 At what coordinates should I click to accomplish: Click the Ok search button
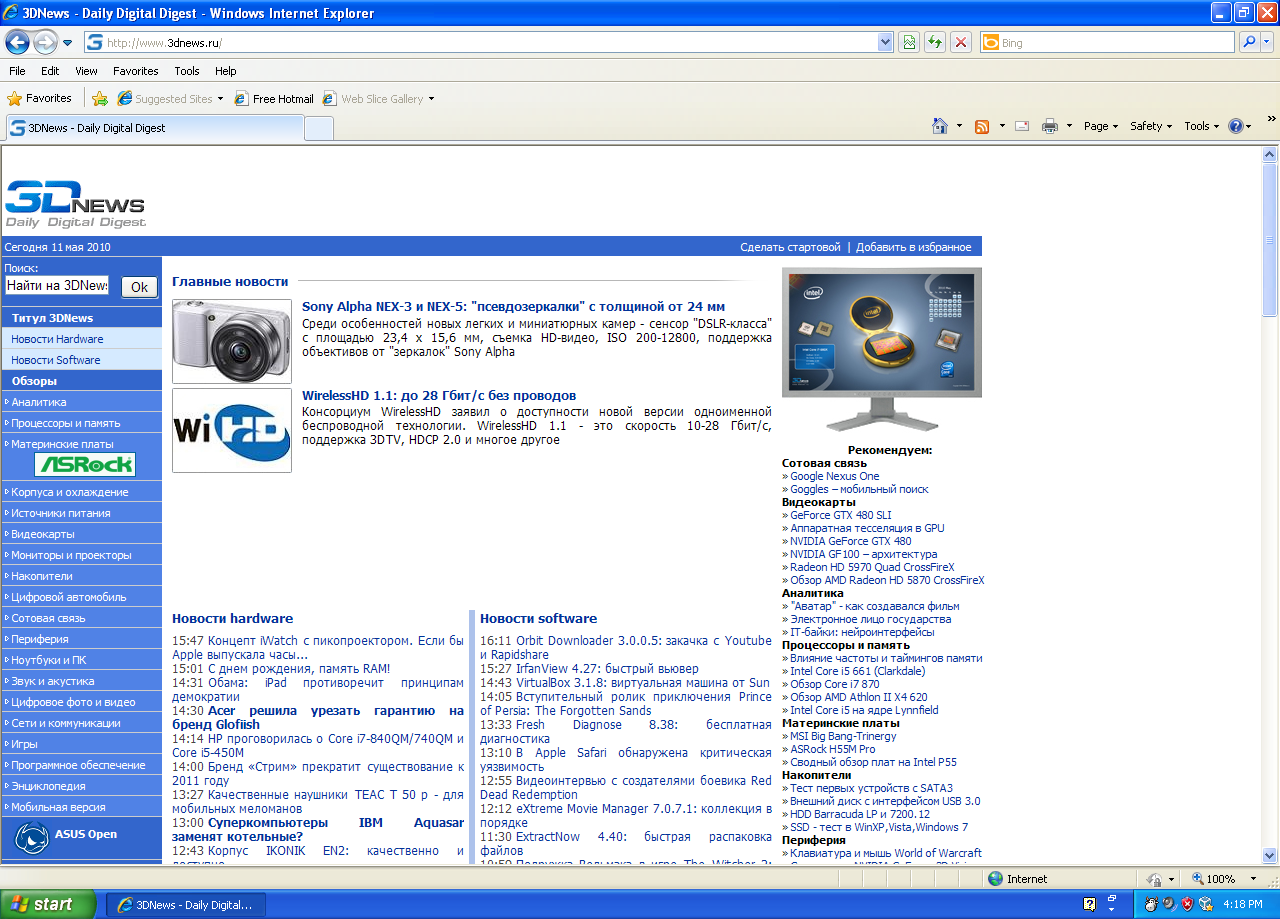139,287
